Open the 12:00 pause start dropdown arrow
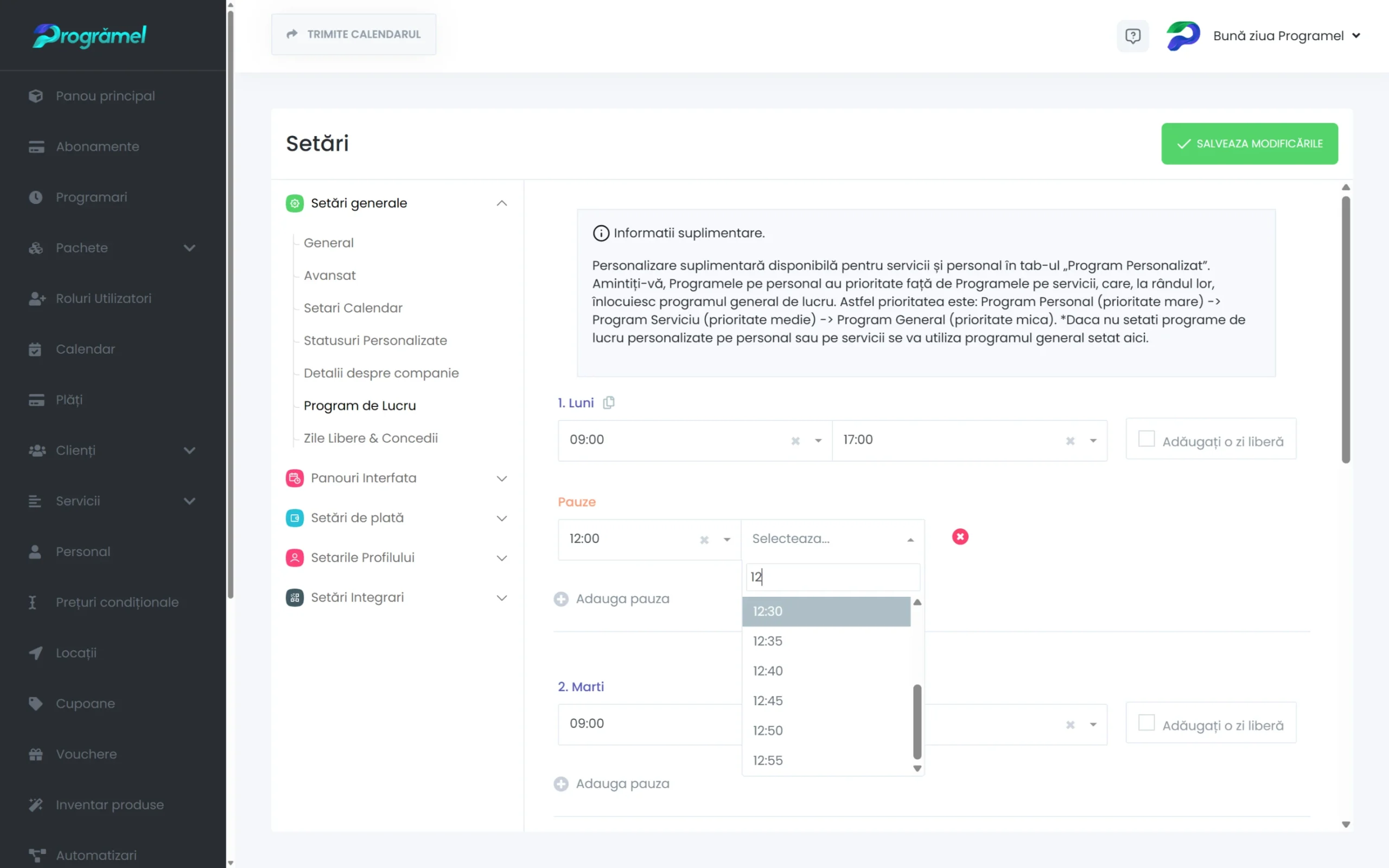This screenshot has height=868, width=1389. (x=727, y=540)
